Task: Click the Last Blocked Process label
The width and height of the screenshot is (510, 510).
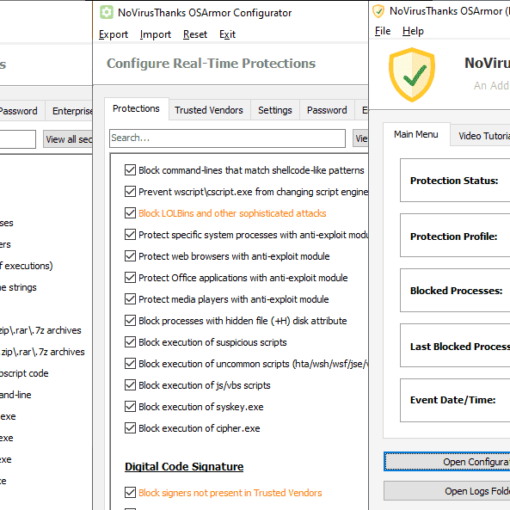Action: pyautogui.click(x=460, y=347)
